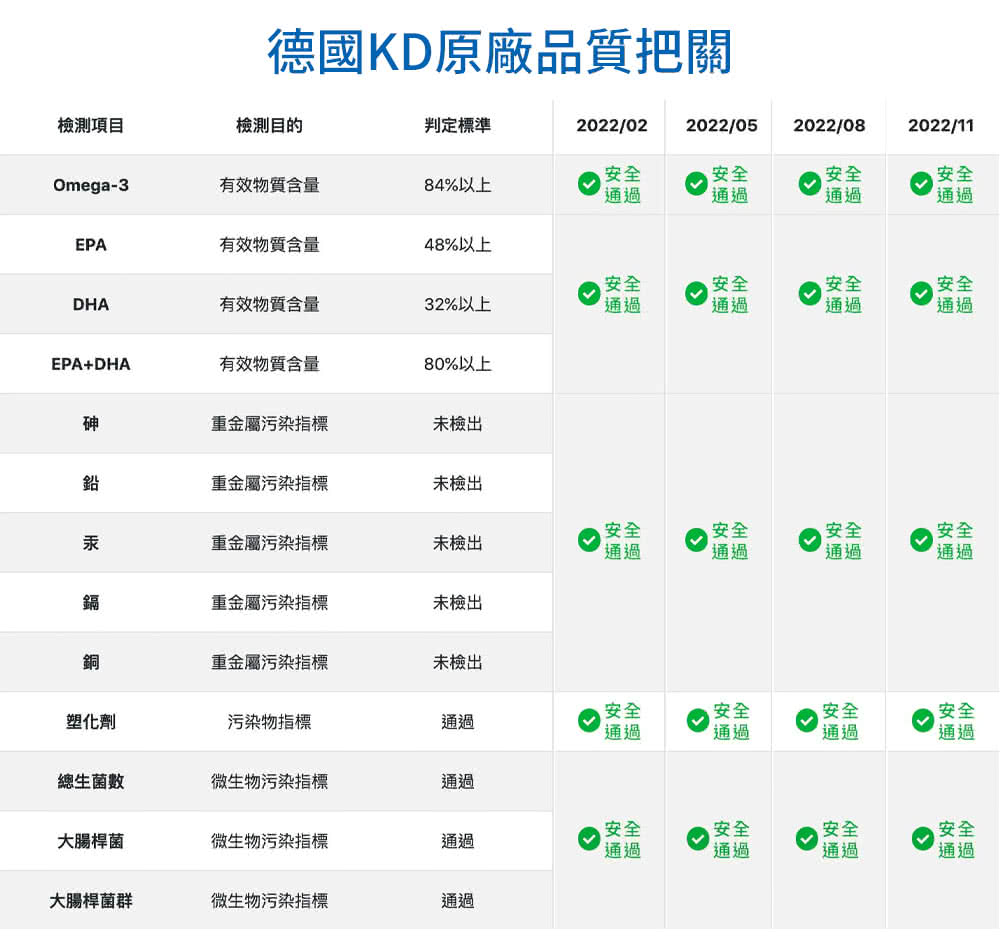
Task: Click 通過 standard in the 塑化劑 row
Action: point(458,722)
